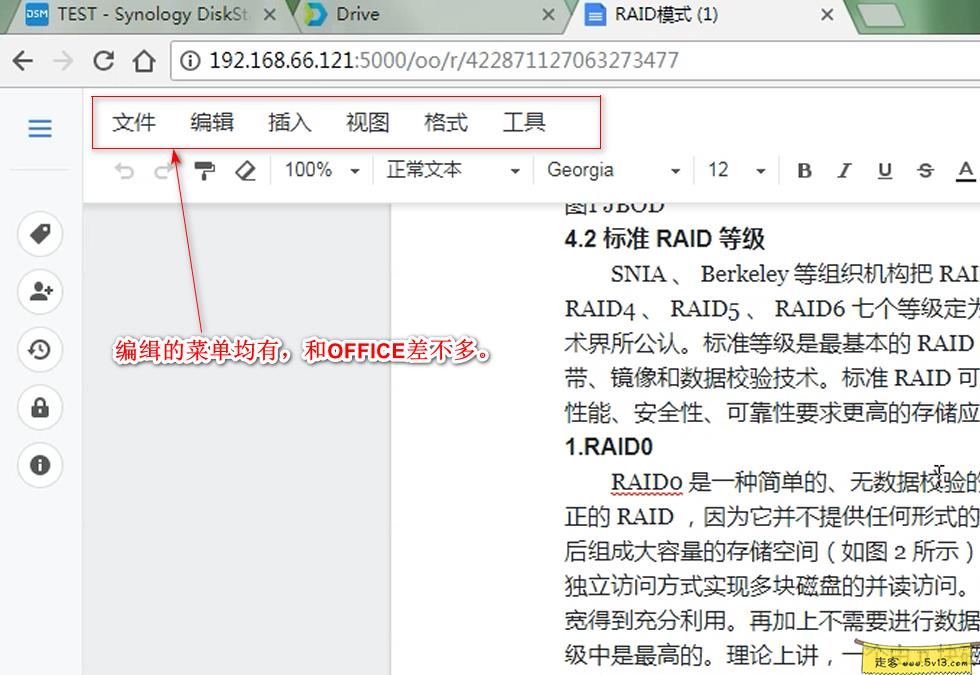Click the Clear formatting icon

point(246,170)
